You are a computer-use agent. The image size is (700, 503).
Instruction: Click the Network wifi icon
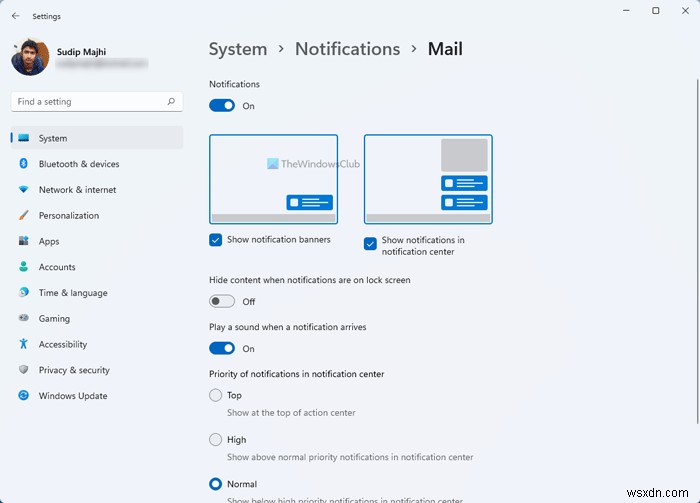[x=24, y=189]
